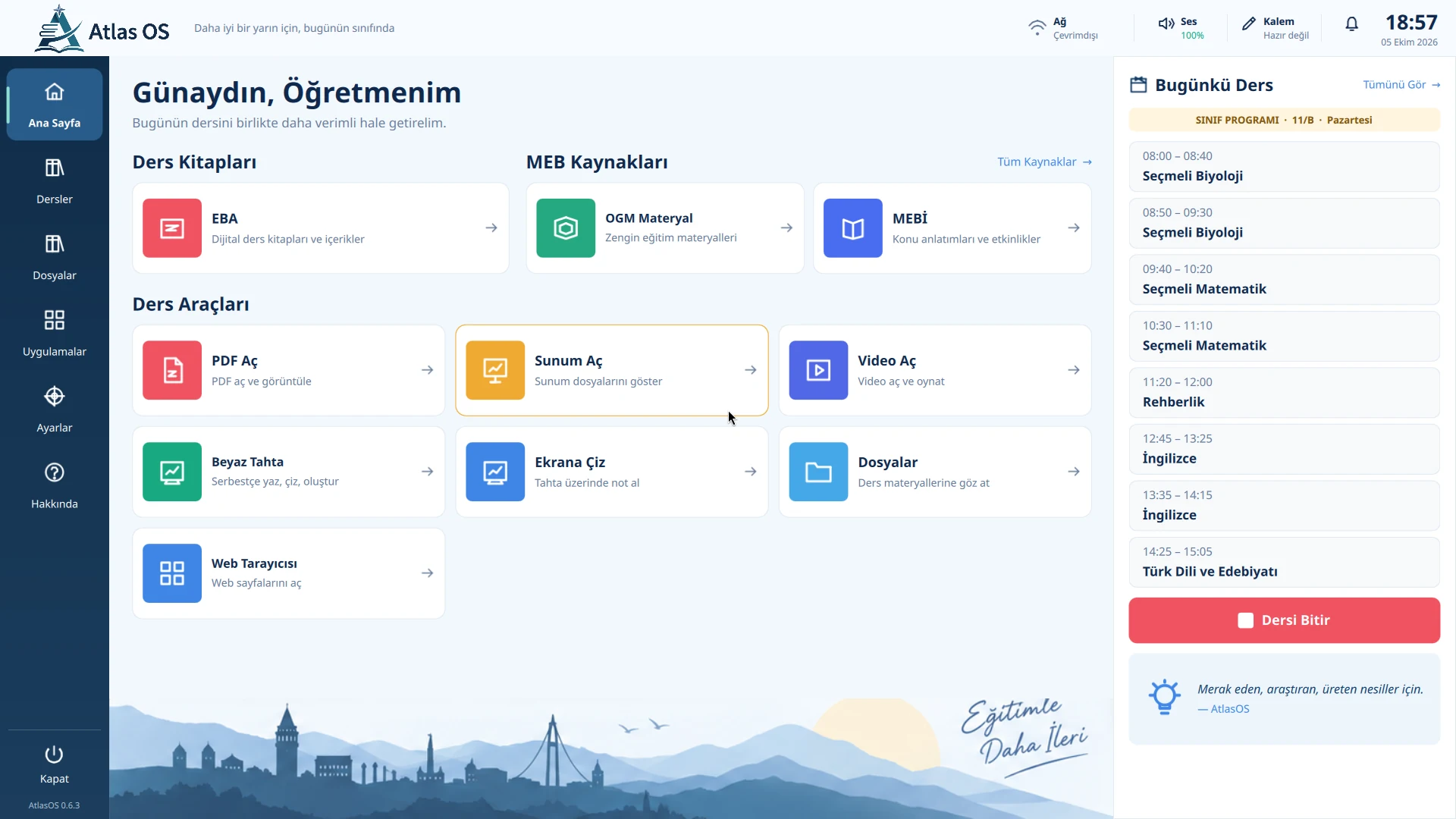Viewport: 1456px width, 819px height.
Task: Click the Kapat power button
Action: (55, 764)
